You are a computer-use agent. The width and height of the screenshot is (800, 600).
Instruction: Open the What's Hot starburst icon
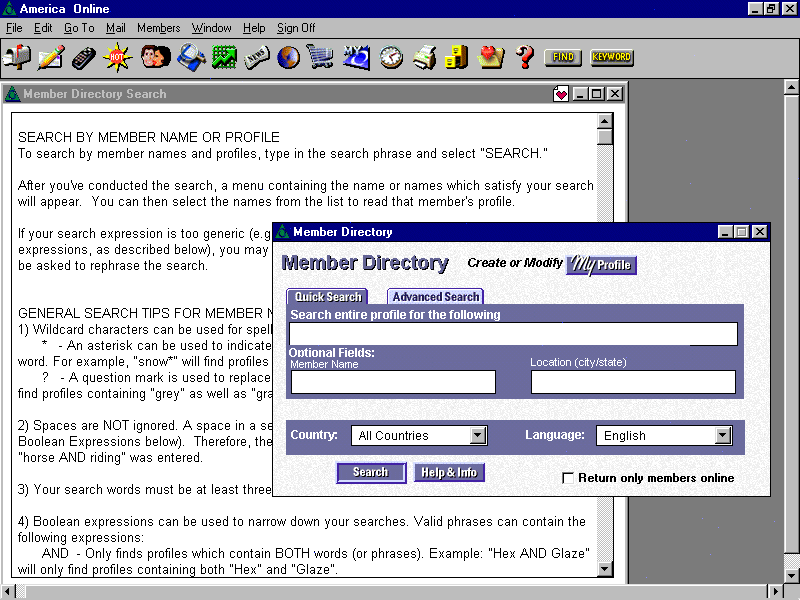(119, 57)
